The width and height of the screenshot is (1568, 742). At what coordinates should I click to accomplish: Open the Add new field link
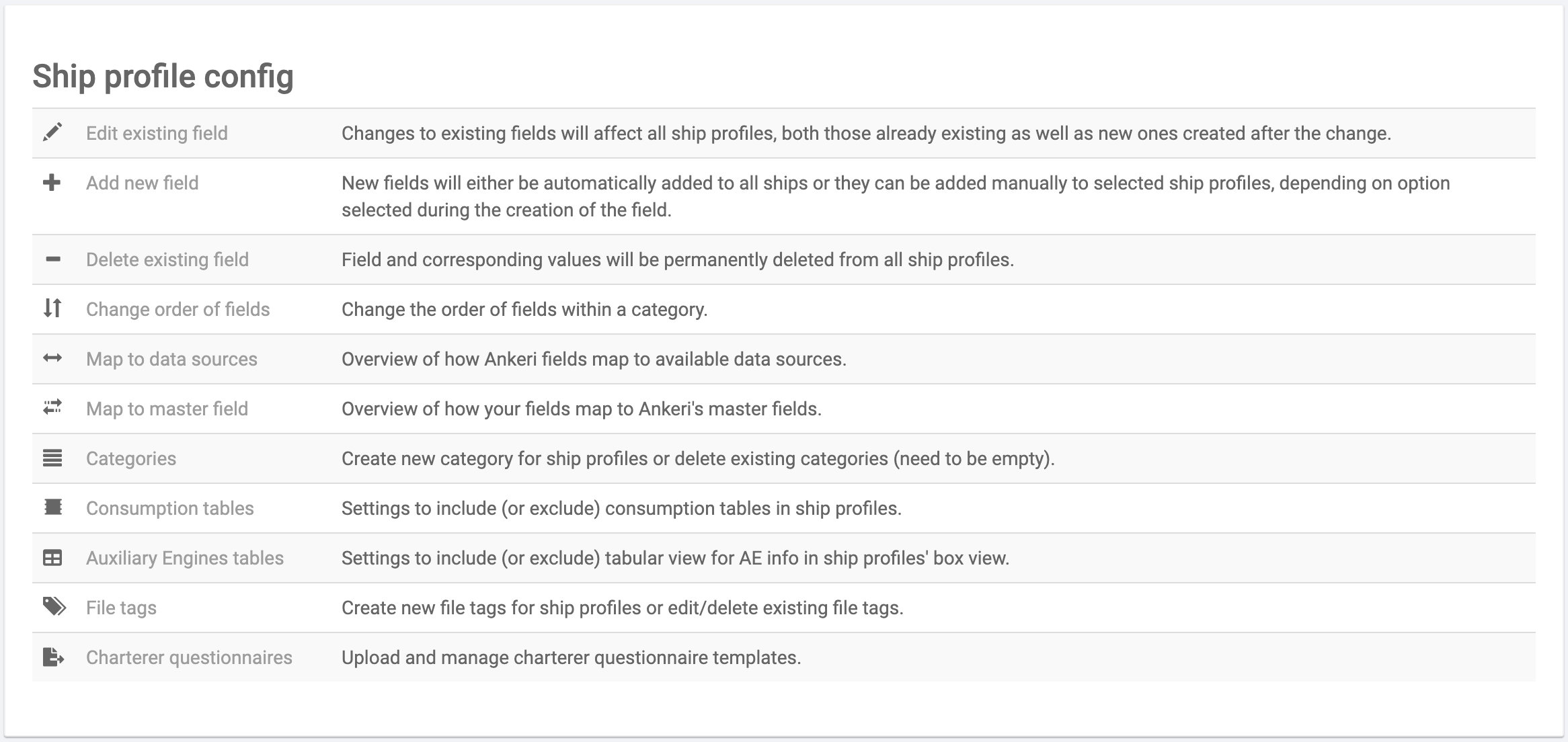click(142, 183)
